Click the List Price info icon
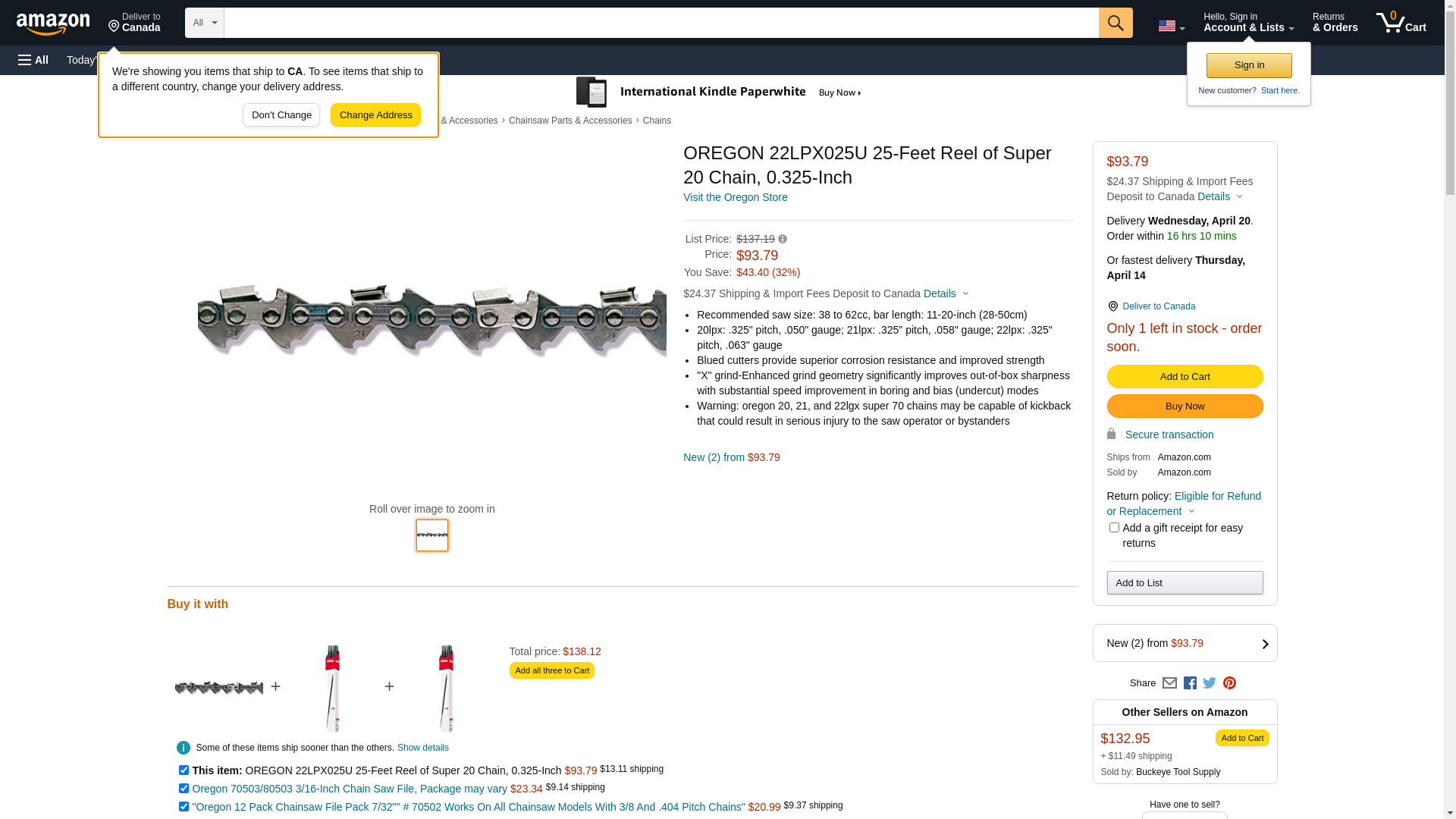Screen dimensions: 1456x819 pos(783,239)
